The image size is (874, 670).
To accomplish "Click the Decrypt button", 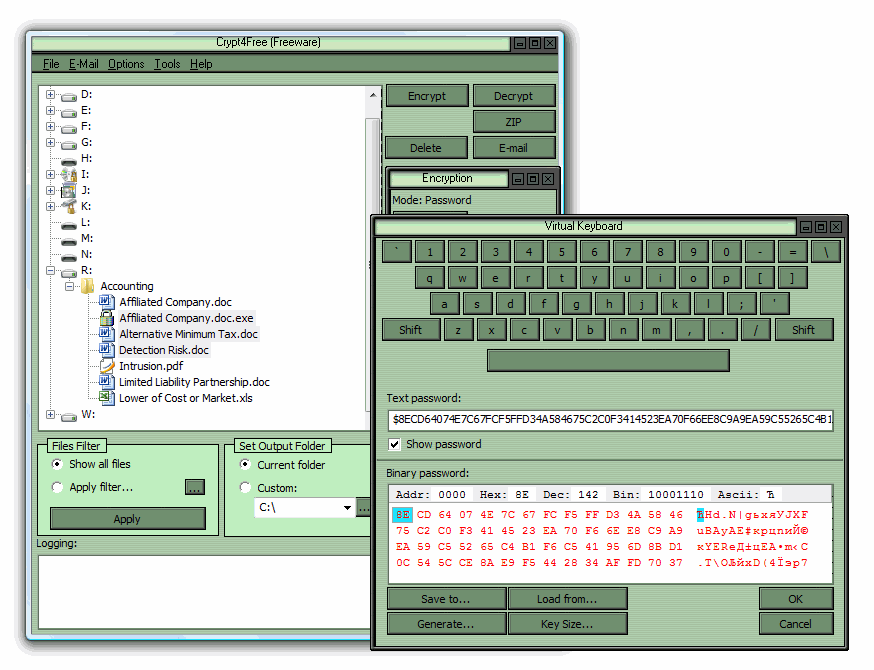I will pyautogui.click(x=514, y=96).
